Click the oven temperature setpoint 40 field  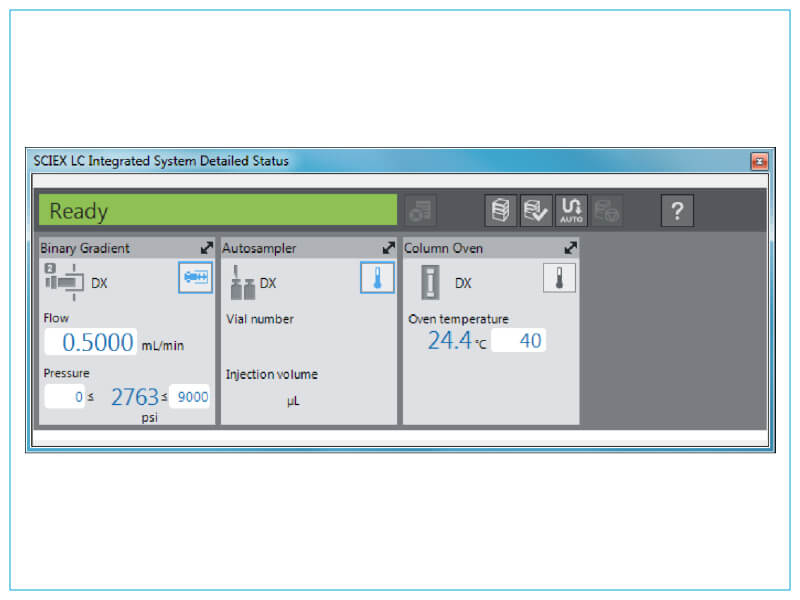518,341
